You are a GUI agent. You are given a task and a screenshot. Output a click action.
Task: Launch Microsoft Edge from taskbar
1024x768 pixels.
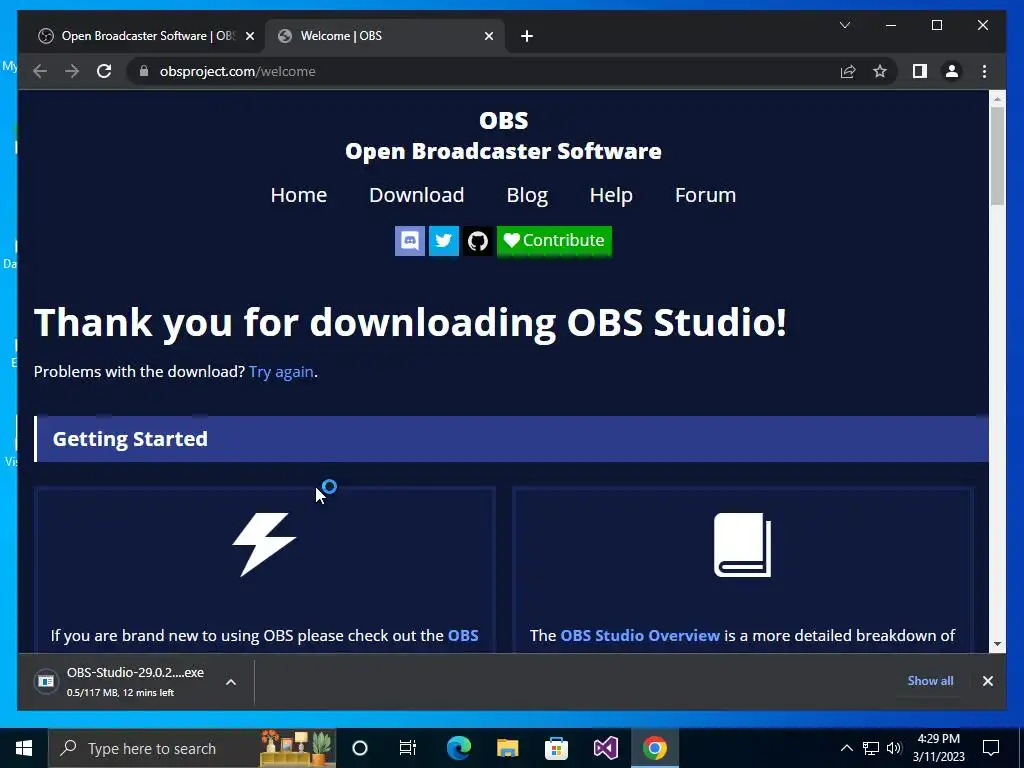(458, 748)
